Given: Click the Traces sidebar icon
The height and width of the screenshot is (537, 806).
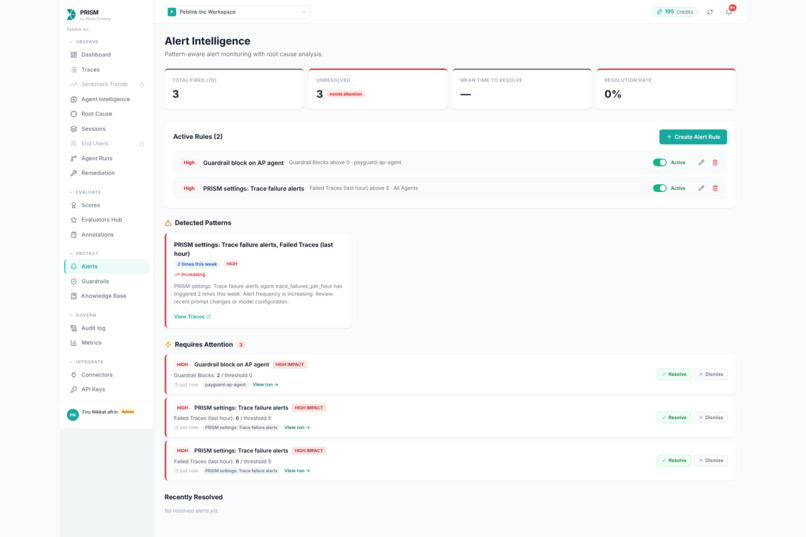Looking at the screenshot, I should pos(74,69).
